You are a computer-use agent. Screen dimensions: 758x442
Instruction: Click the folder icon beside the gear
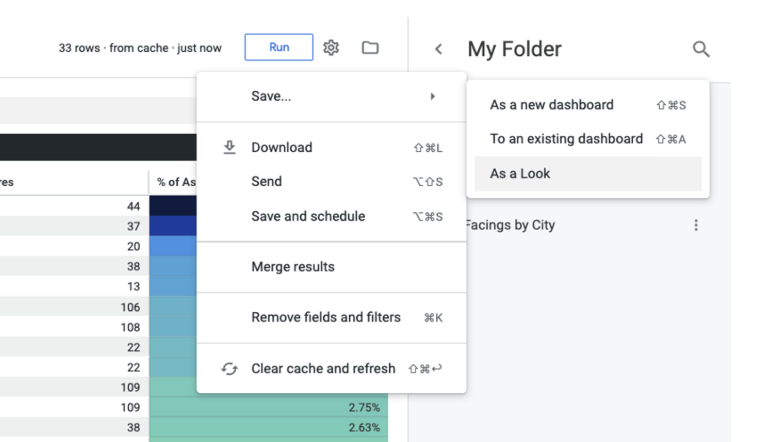tap(370, 47)
